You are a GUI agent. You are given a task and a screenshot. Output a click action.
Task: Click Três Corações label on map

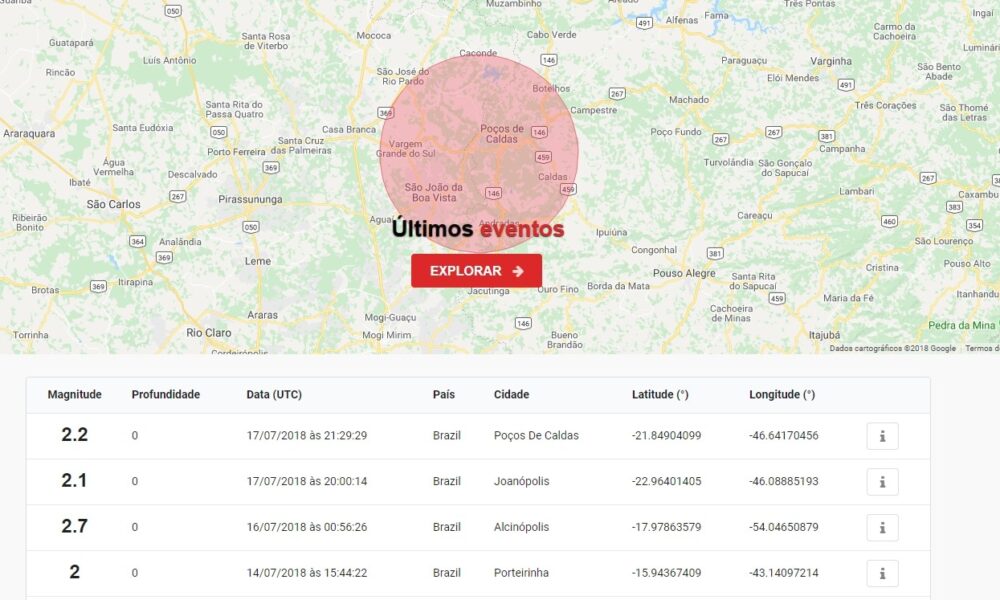(x=885, y=105)
